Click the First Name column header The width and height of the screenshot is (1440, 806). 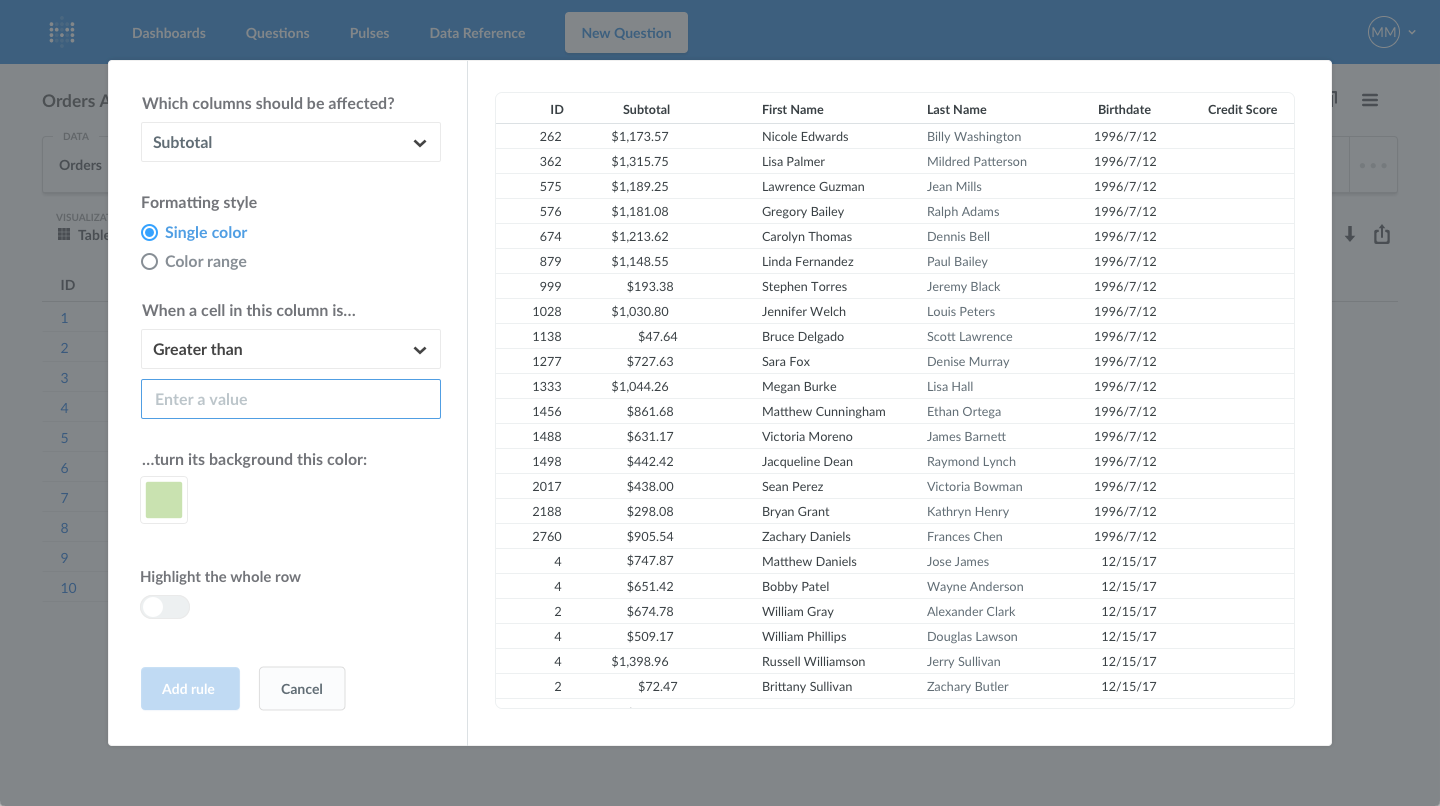[793, 109]
